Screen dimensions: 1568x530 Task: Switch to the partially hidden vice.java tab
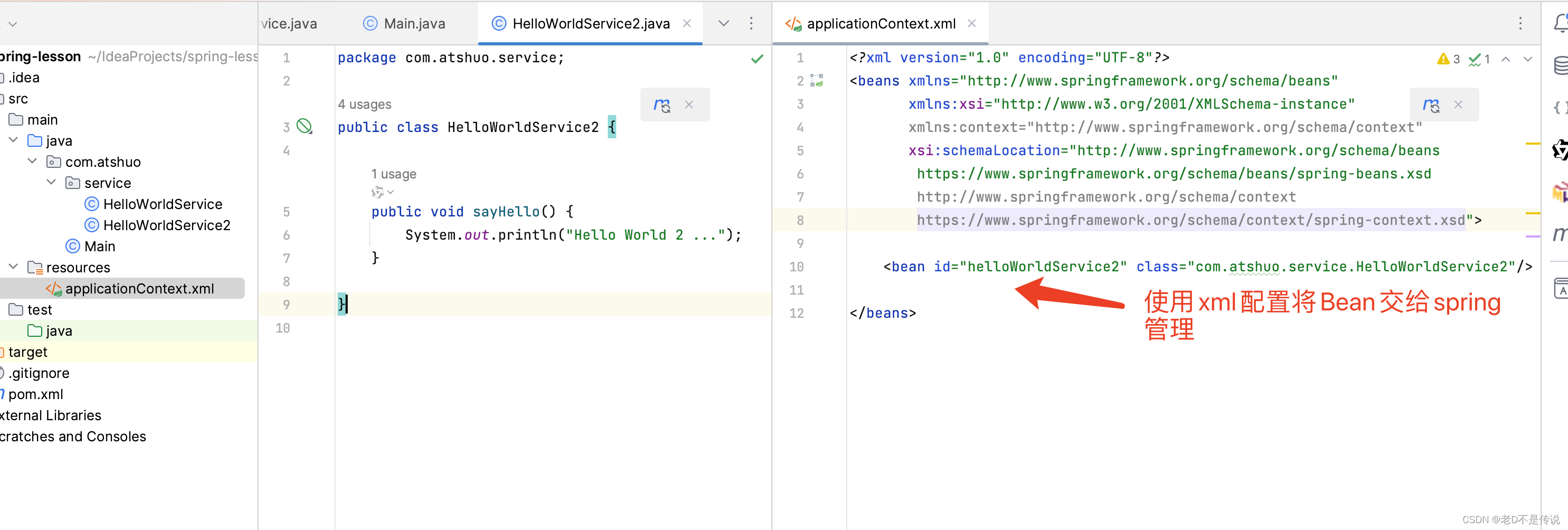(x=289, y=23)
